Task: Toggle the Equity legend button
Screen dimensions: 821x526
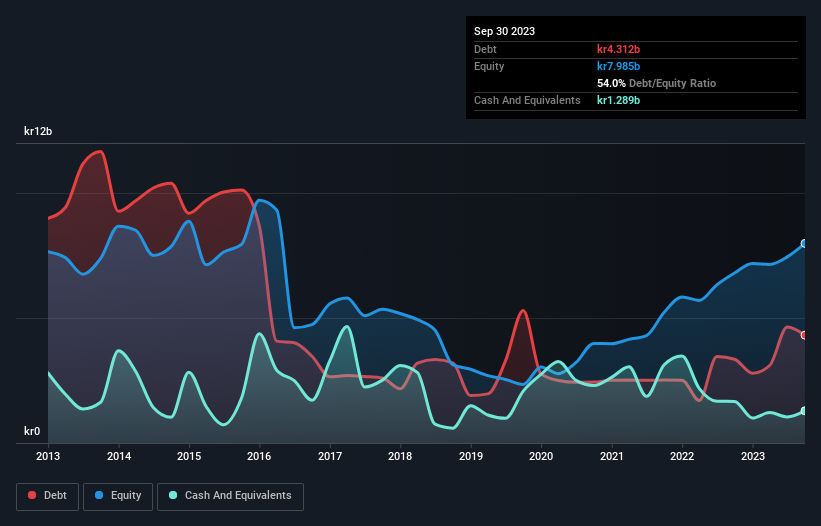Action: click(118, 496)
